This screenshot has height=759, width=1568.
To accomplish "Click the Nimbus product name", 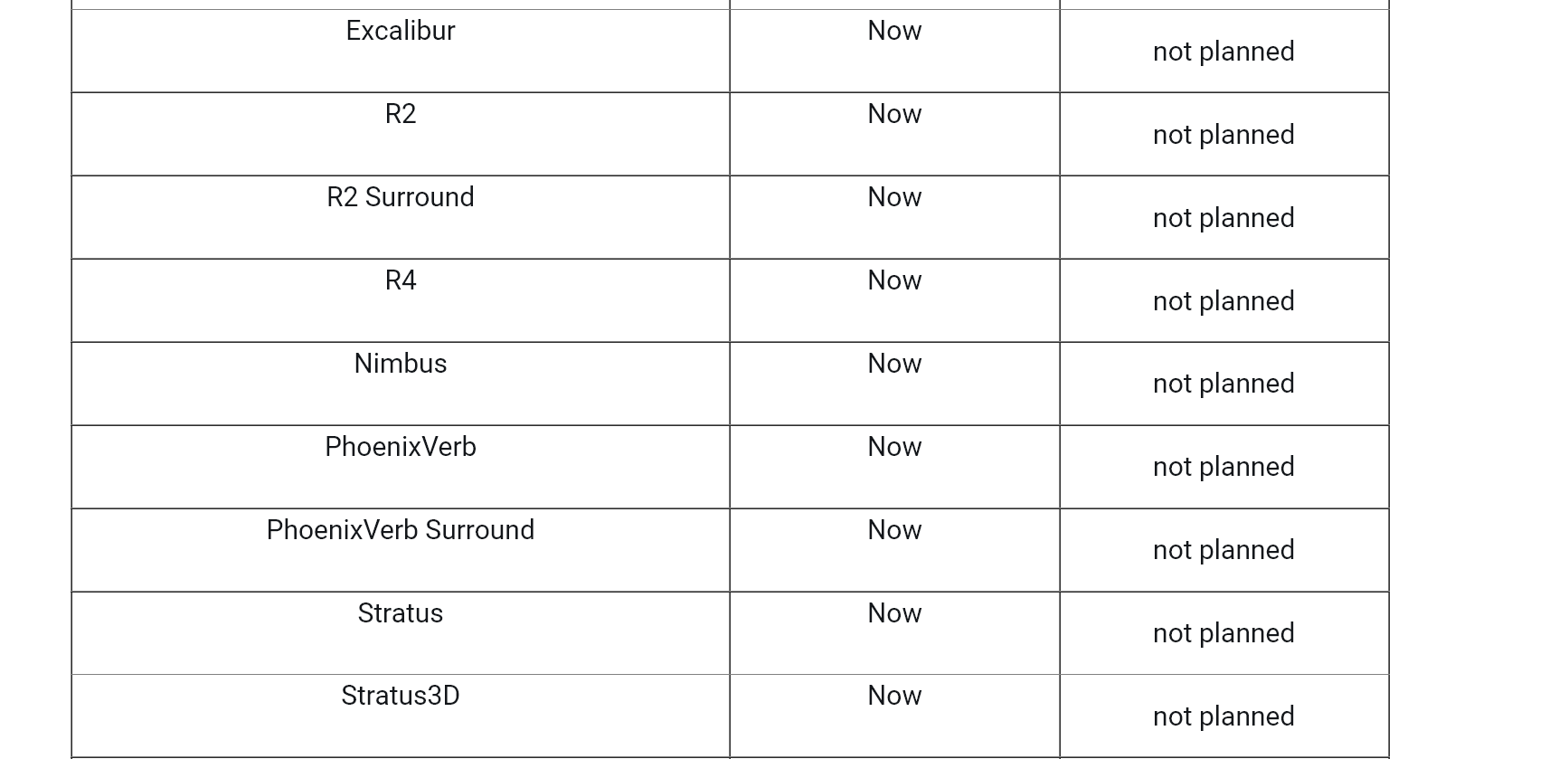I will (x=400, y=364).
